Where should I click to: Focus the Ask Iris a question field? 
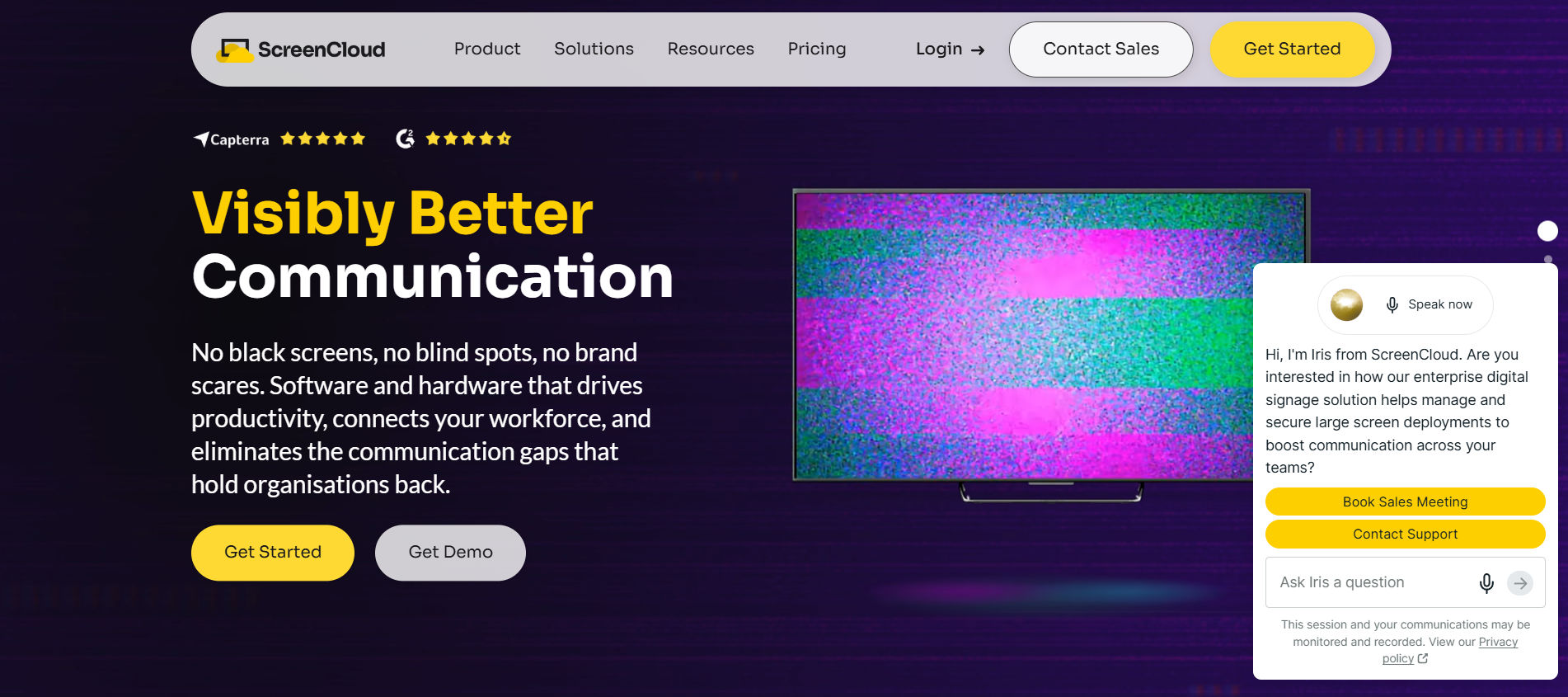click(x=1406, y=582)
